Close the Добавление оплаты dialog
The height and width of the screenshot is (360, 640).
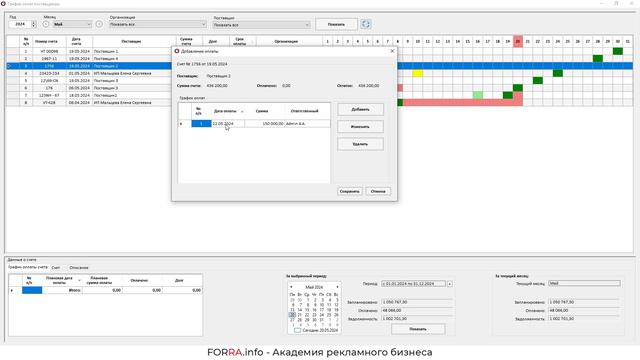(x=392, y=51)
